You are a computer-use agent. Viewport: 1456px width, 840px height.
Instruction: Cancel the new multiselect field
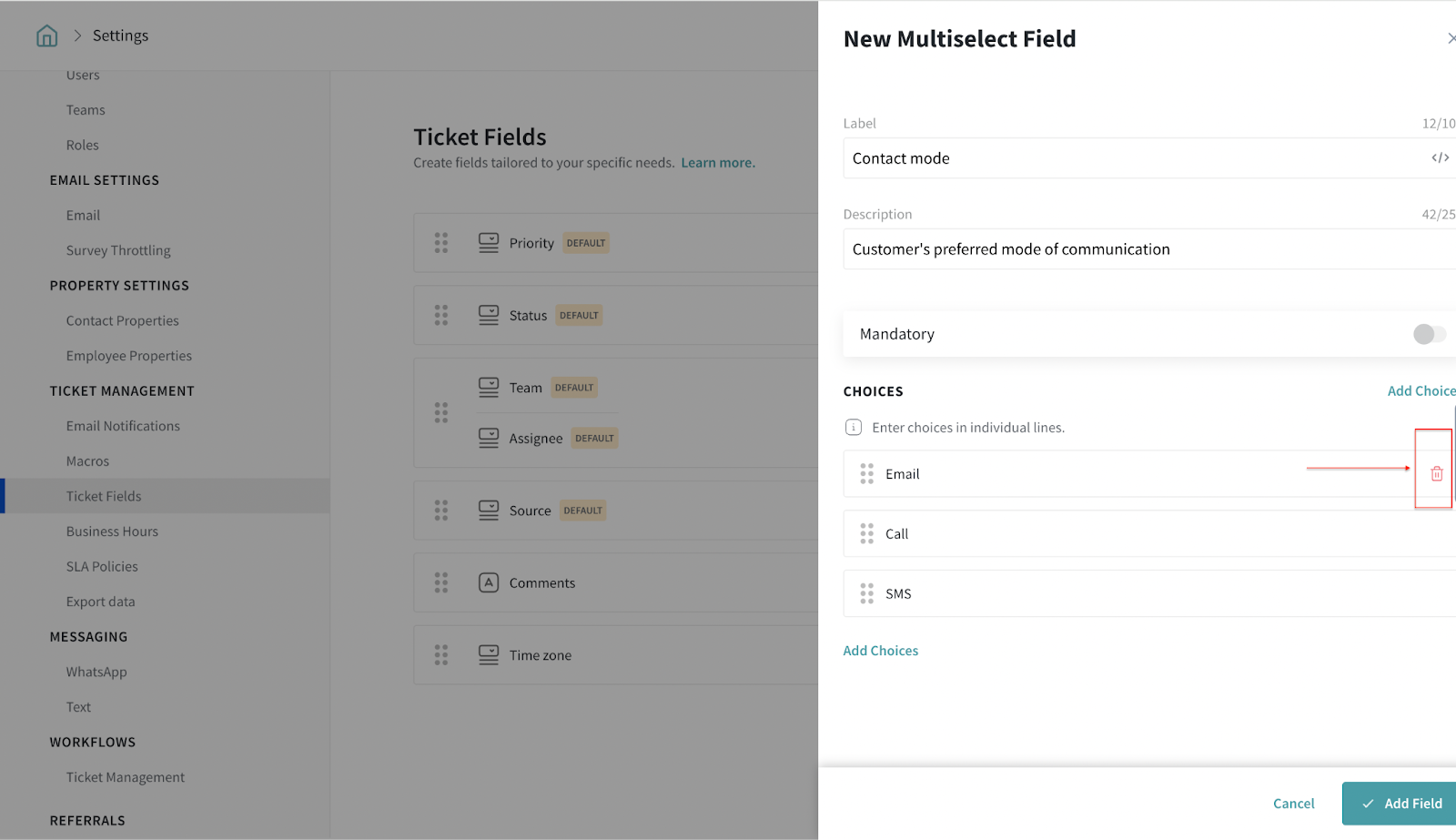coord(1293,804)
